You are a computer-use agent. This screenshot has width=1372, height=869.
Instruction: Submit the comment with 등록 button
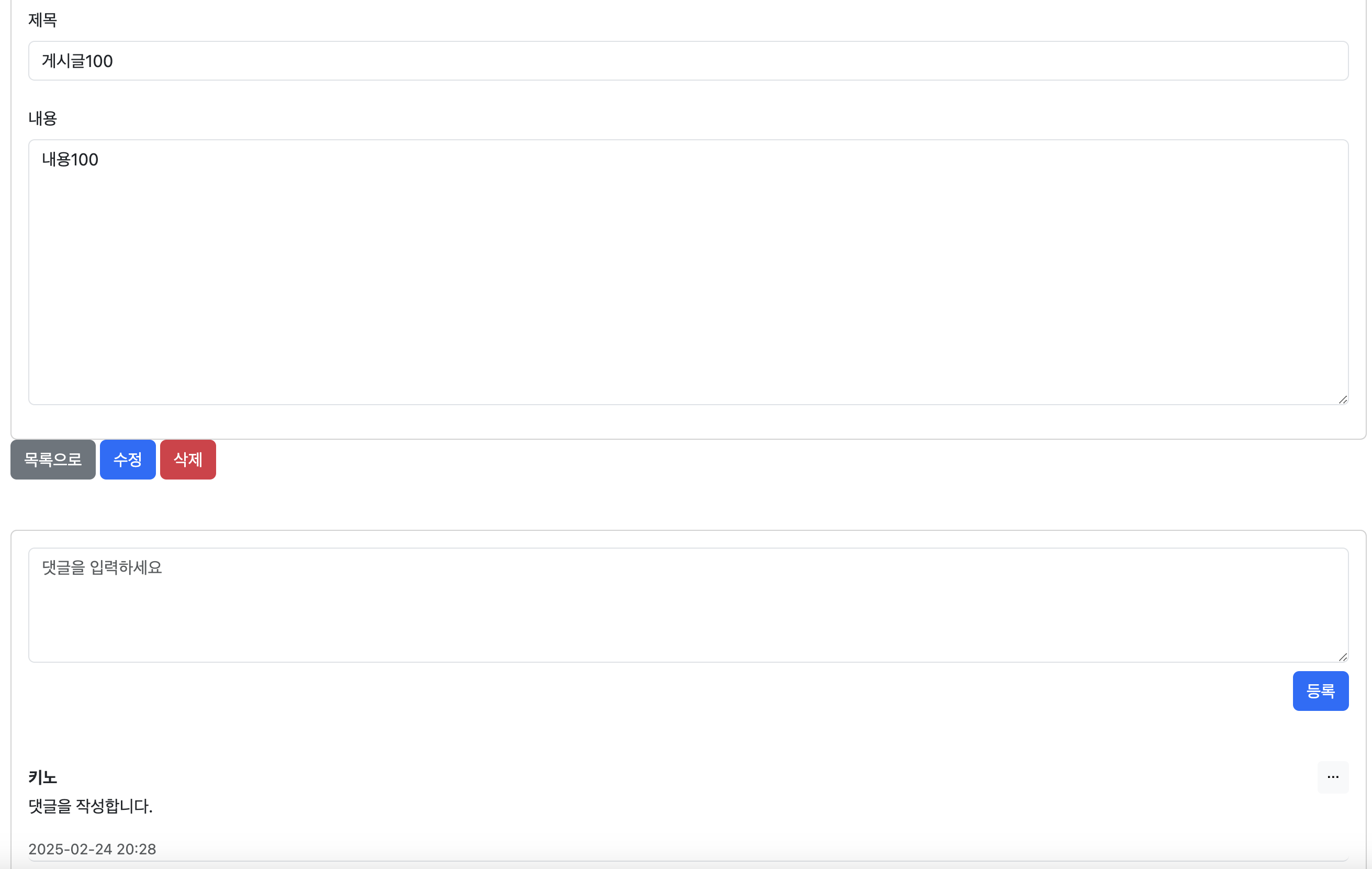pyautogui.click(x=1321, y=690)
